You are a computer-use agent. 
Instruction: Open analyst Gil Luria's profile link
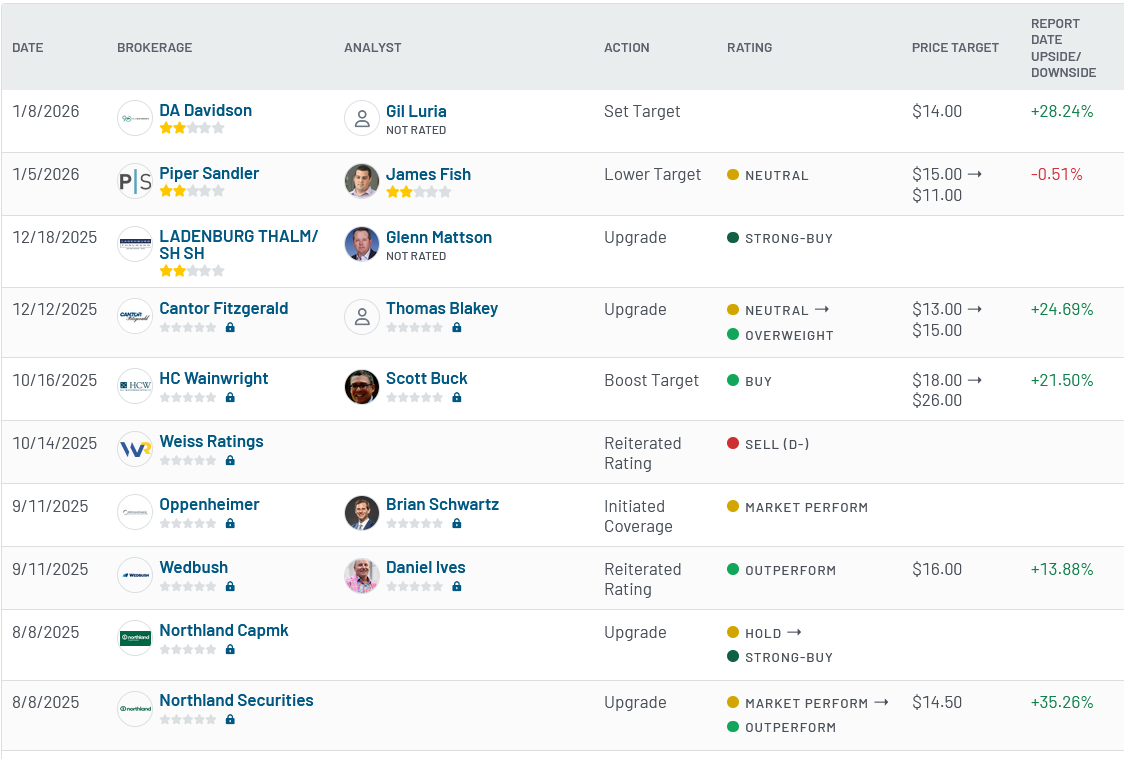416,111
